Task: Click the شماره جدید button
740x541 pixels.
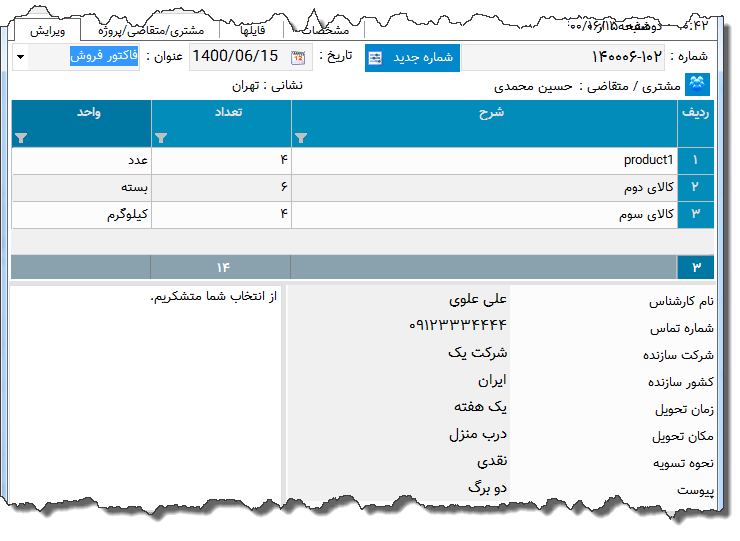Action: click(412, 58)
